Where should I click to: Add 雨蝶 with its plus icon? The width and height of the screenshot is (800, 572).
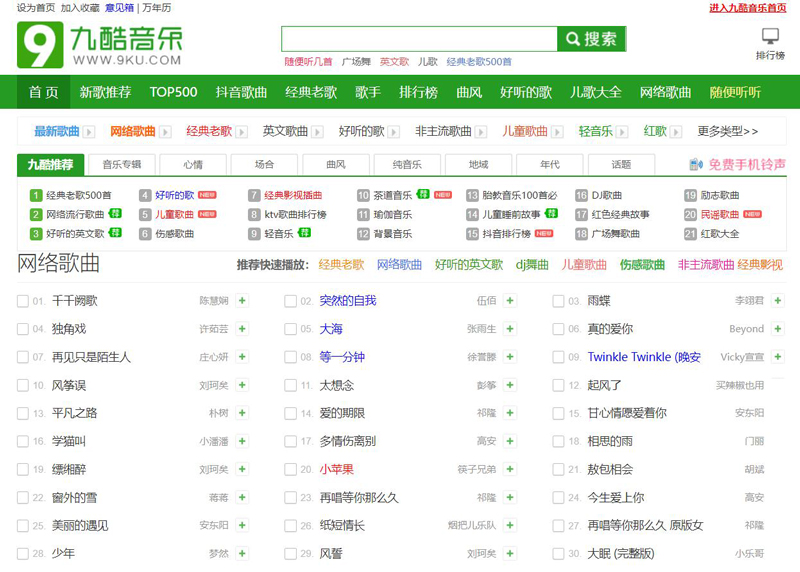pyautogui.click(x=778, y=301)
